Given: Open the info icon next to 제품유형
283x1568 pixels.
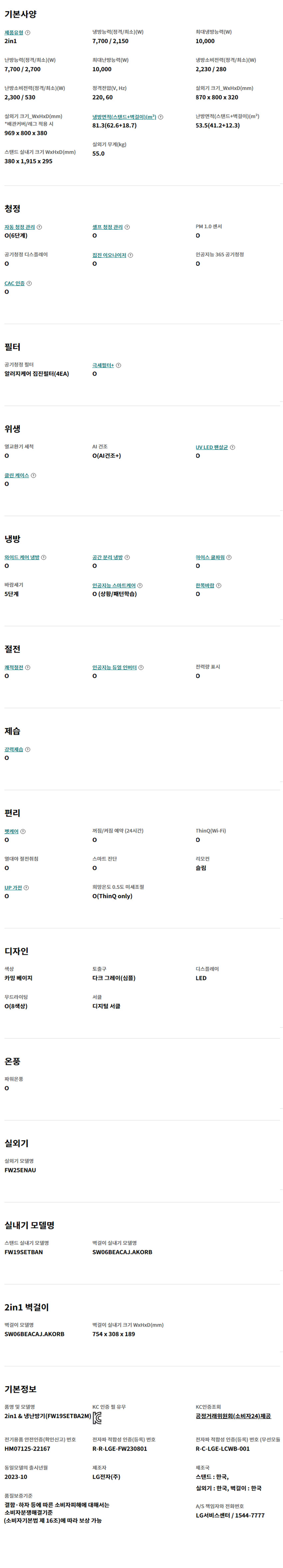Looking at the screenshot, I should pos(27,33).
